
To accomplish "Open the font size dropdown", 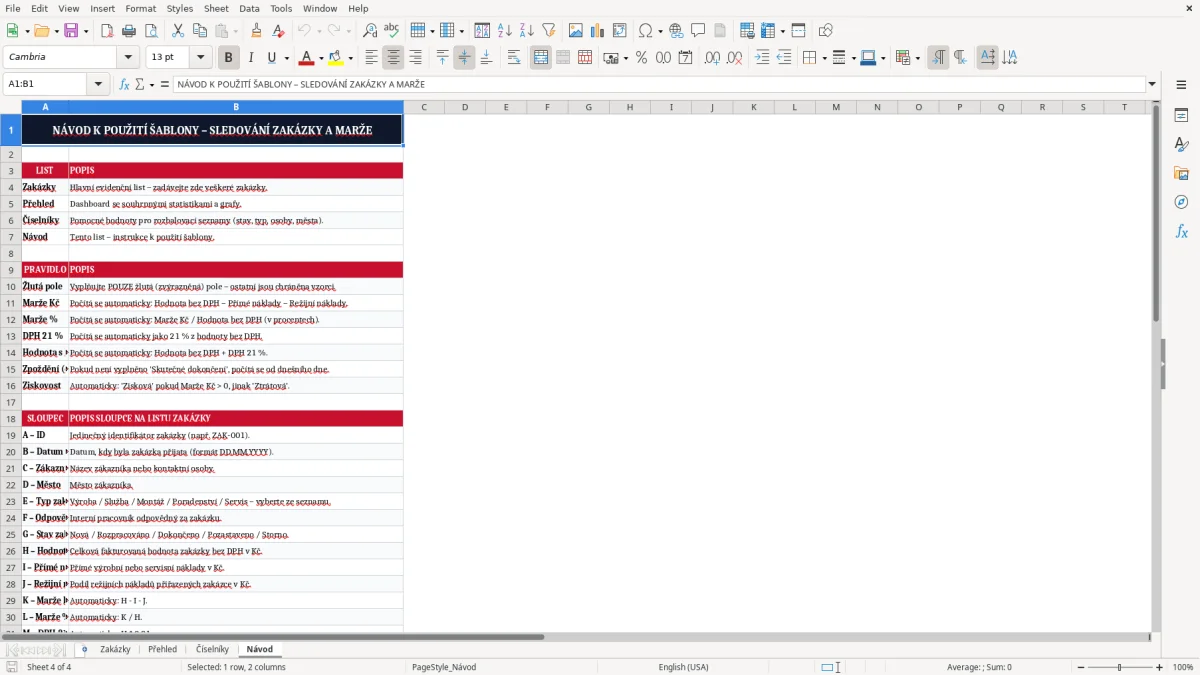I will click(200, 58).
